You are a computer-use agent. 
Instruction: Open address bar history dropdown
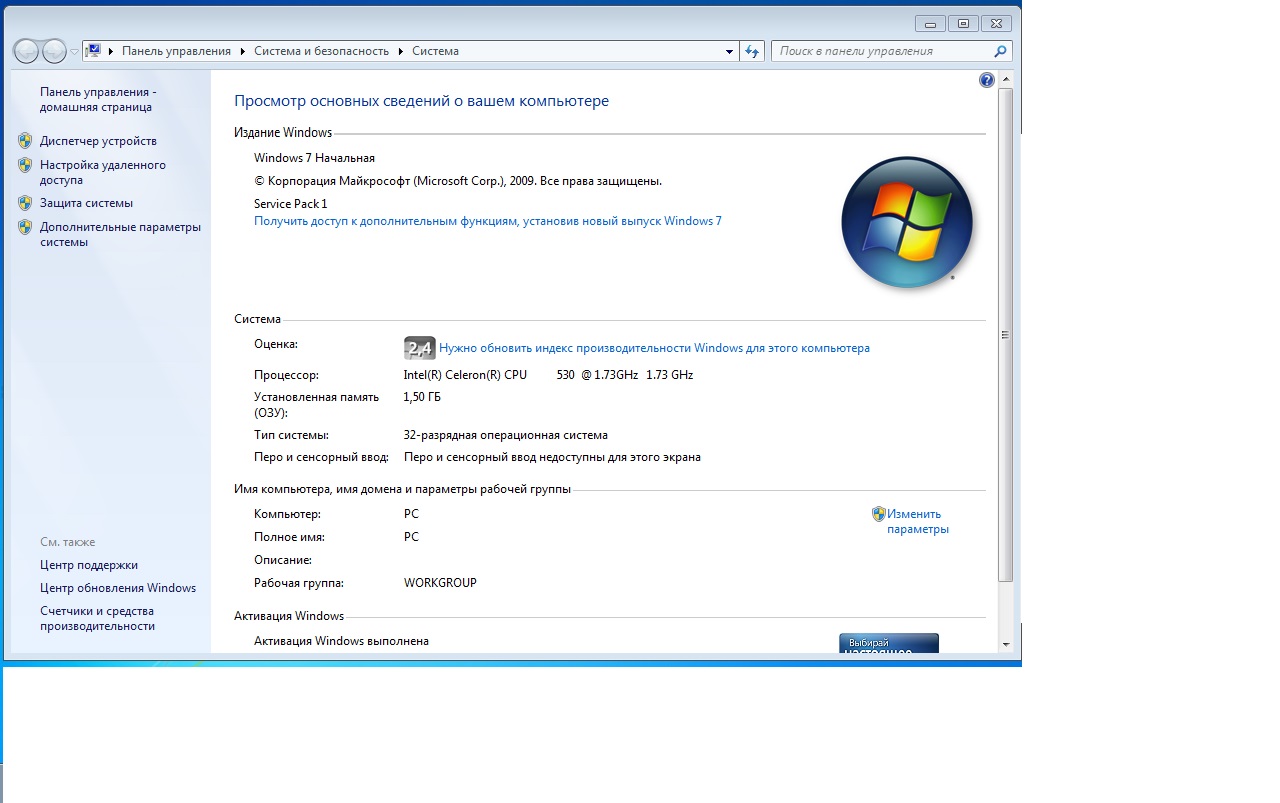(x=729, y=51)
